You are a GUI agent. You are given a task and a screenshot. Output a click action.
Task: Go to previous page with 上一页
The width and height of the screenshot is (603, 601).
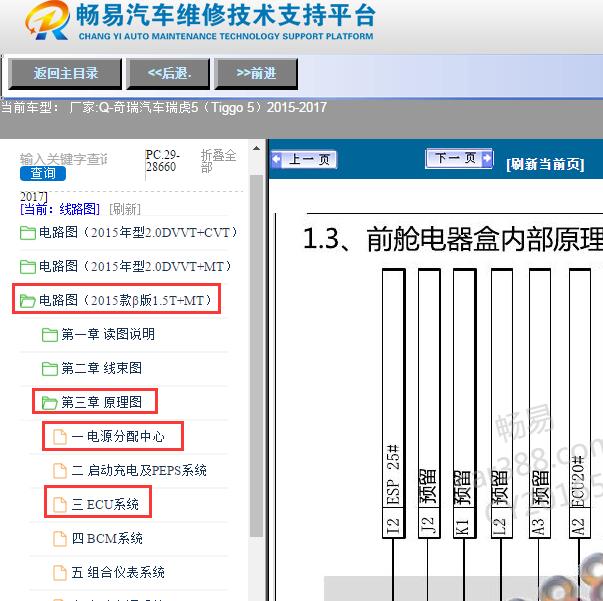click(x=304, y=159)
